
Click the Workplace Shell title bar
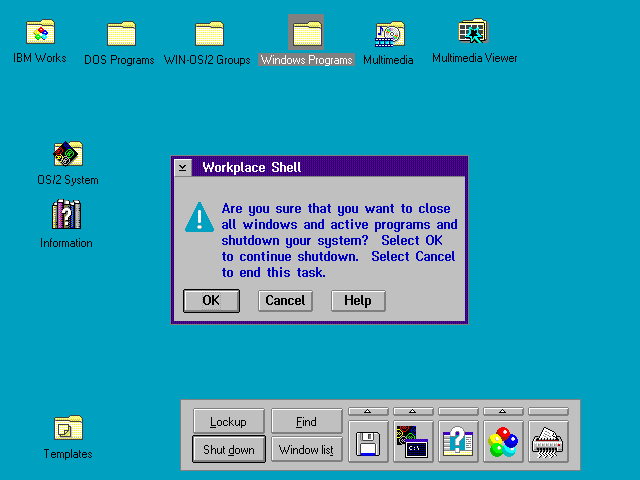(x=329, y=168)
